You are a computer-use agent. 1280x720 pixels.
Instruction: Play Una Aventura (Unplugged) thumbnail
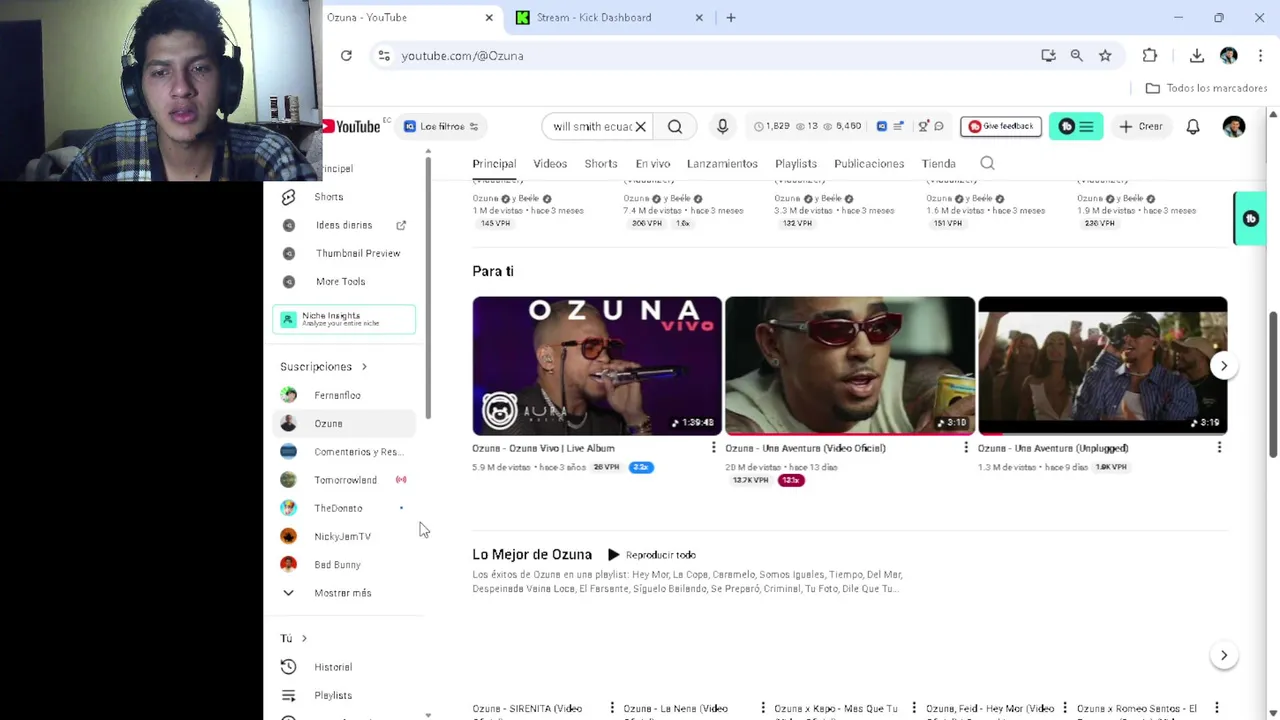1102,366
